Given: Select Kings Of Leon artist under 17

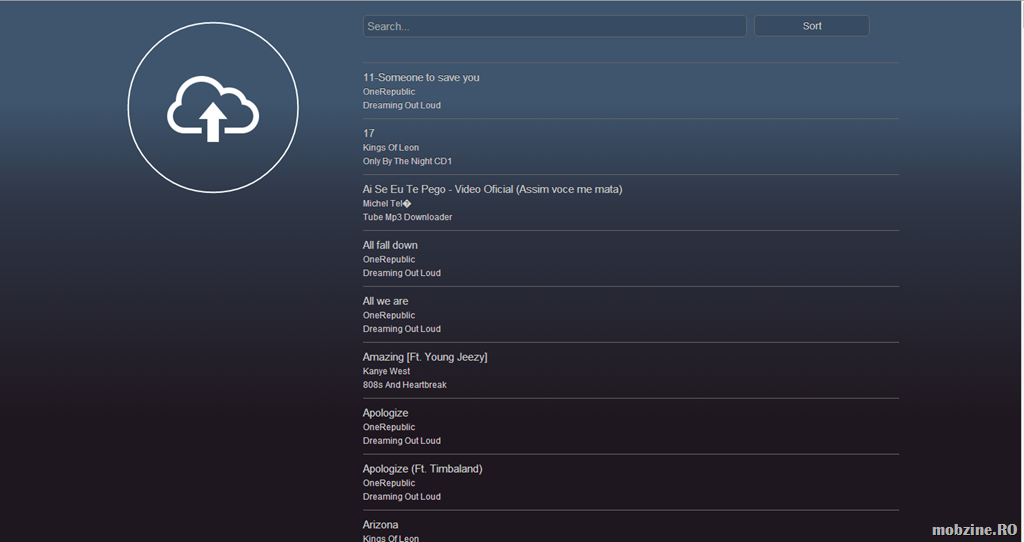Looking at the screenshot, I should tap(391, 148).
